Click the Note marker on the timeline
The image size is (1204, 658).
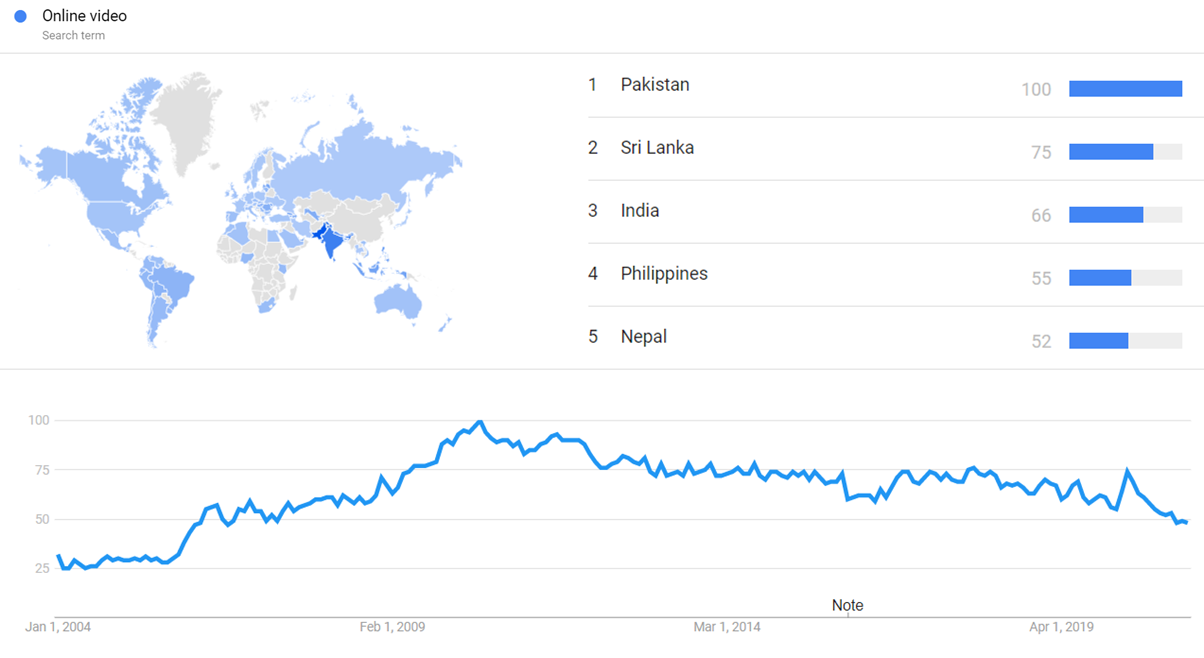coord(847,605)
